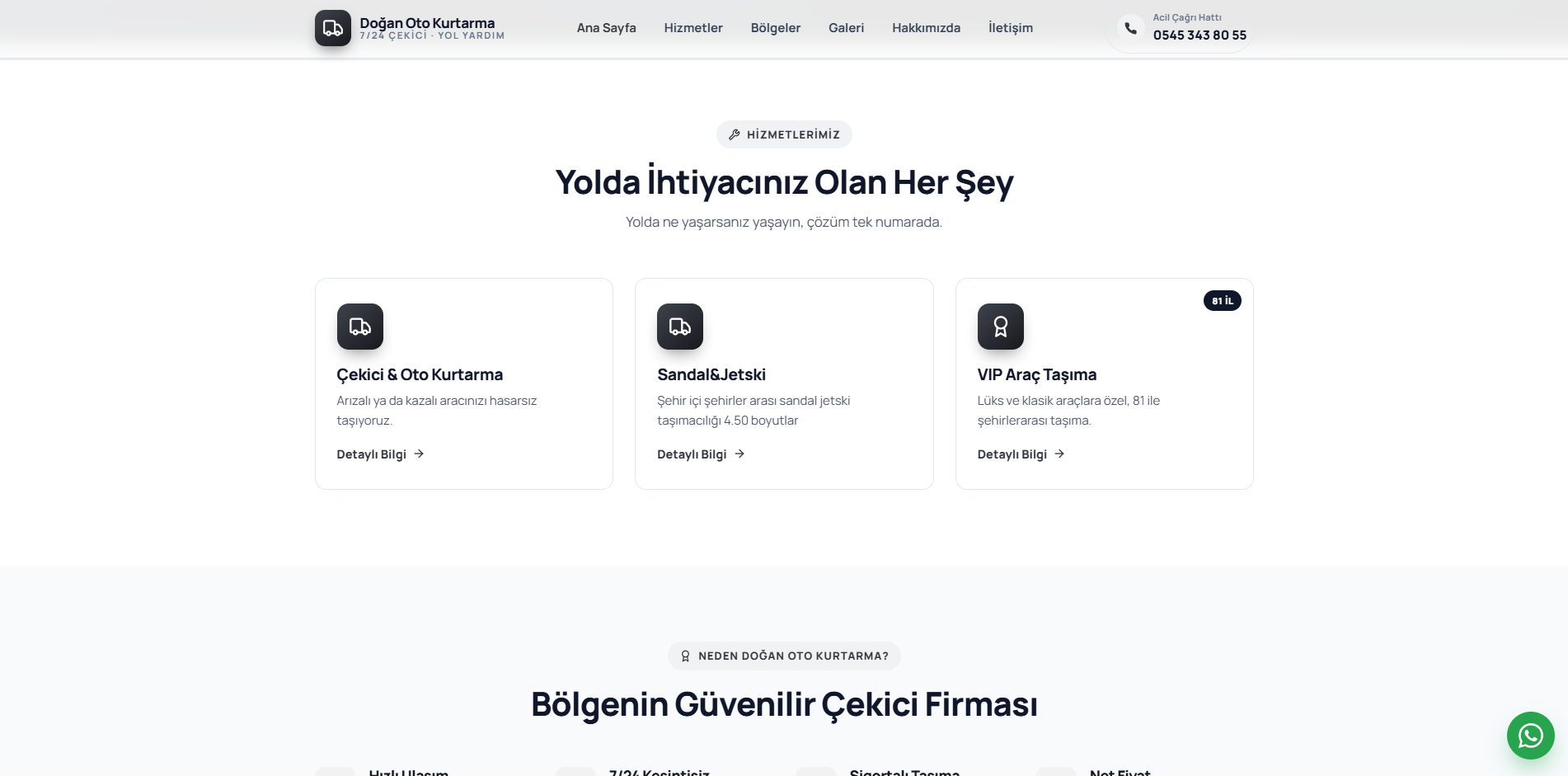Image resolution: width=1568 pixels, height=776 pixels.
Task: Open the İletişim page
Action: tap(1011, 28)
